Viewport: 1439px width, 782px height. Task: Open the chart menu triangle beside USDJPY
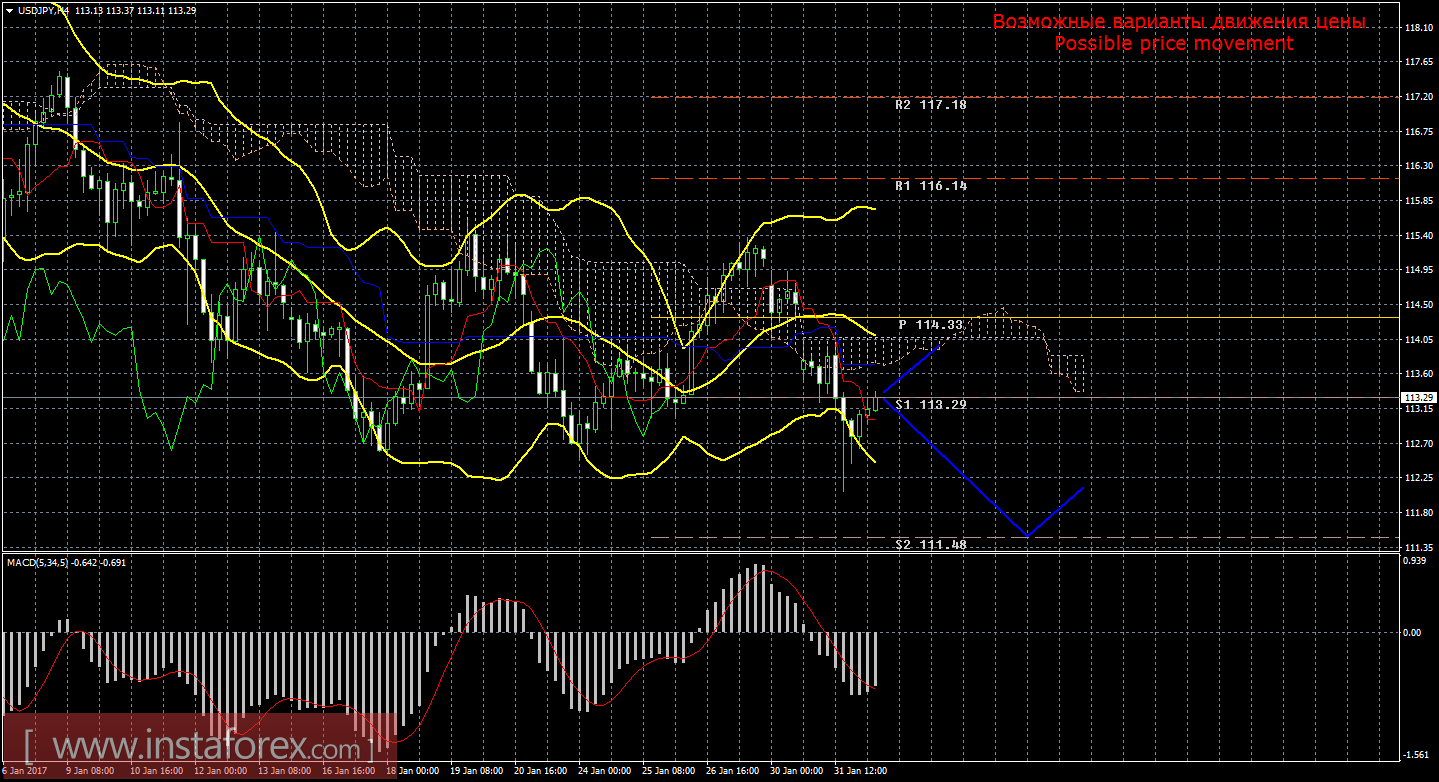pos(9,10)
